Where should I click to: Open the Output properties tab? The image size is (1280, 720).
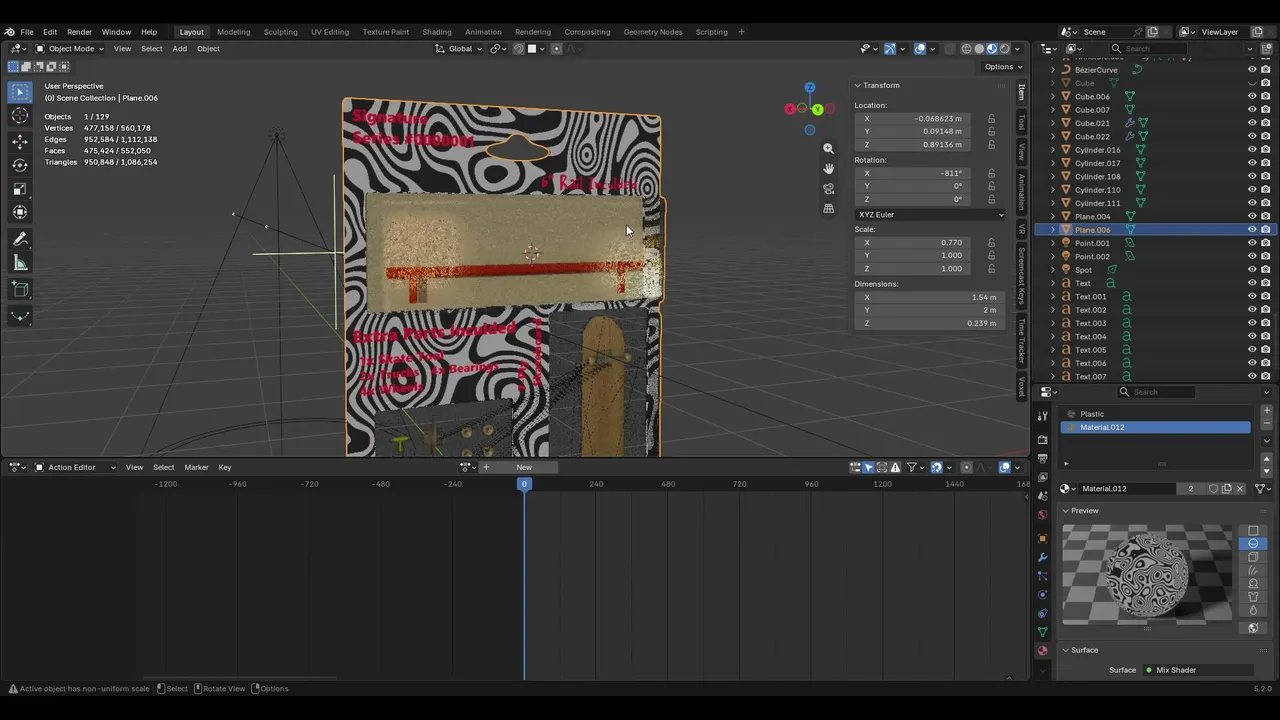pos(1042,458)
